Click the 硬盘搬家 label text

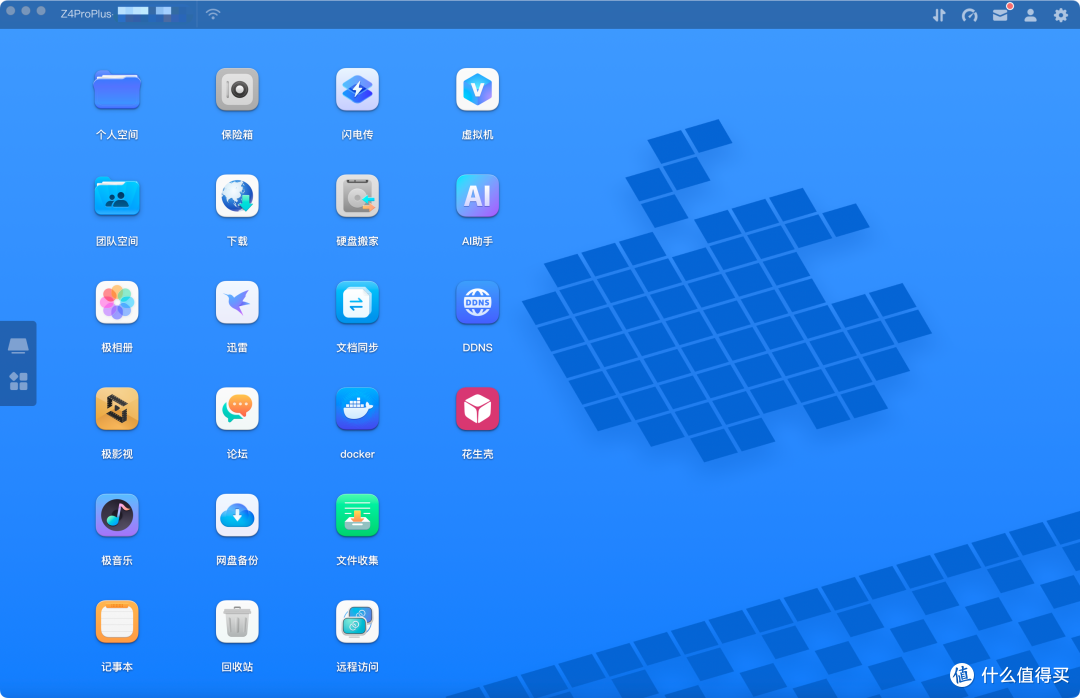click(357, 241)
